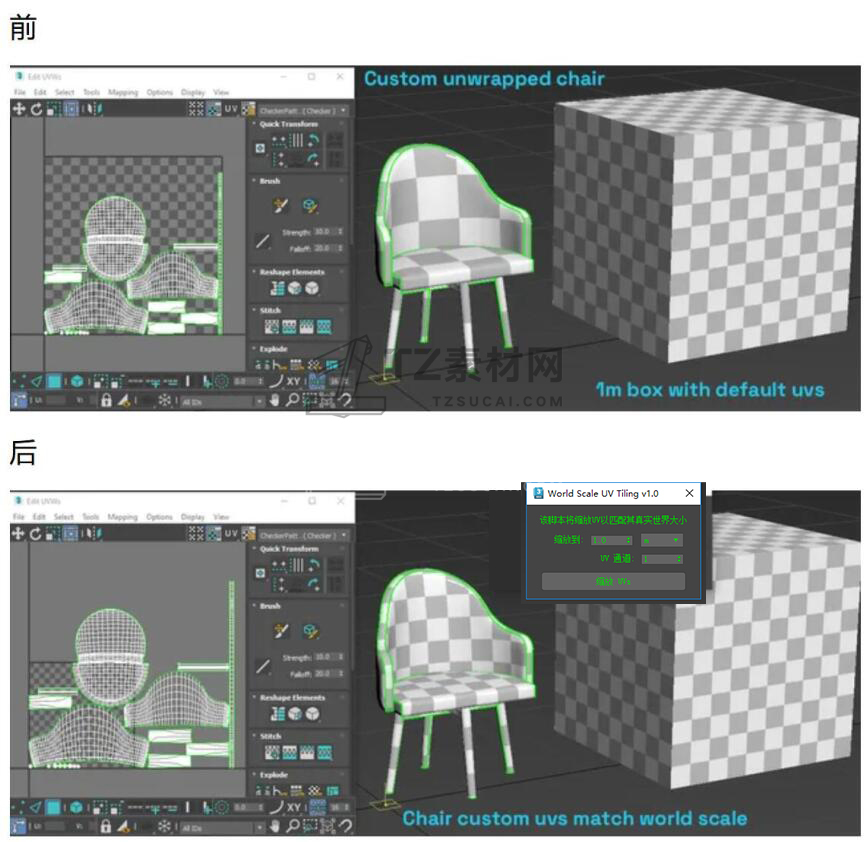The height and width of the screenshot is (842, 868).
Task: Open the Select menu in the 后 Edit UVWs window
Action: click(64, 516)
